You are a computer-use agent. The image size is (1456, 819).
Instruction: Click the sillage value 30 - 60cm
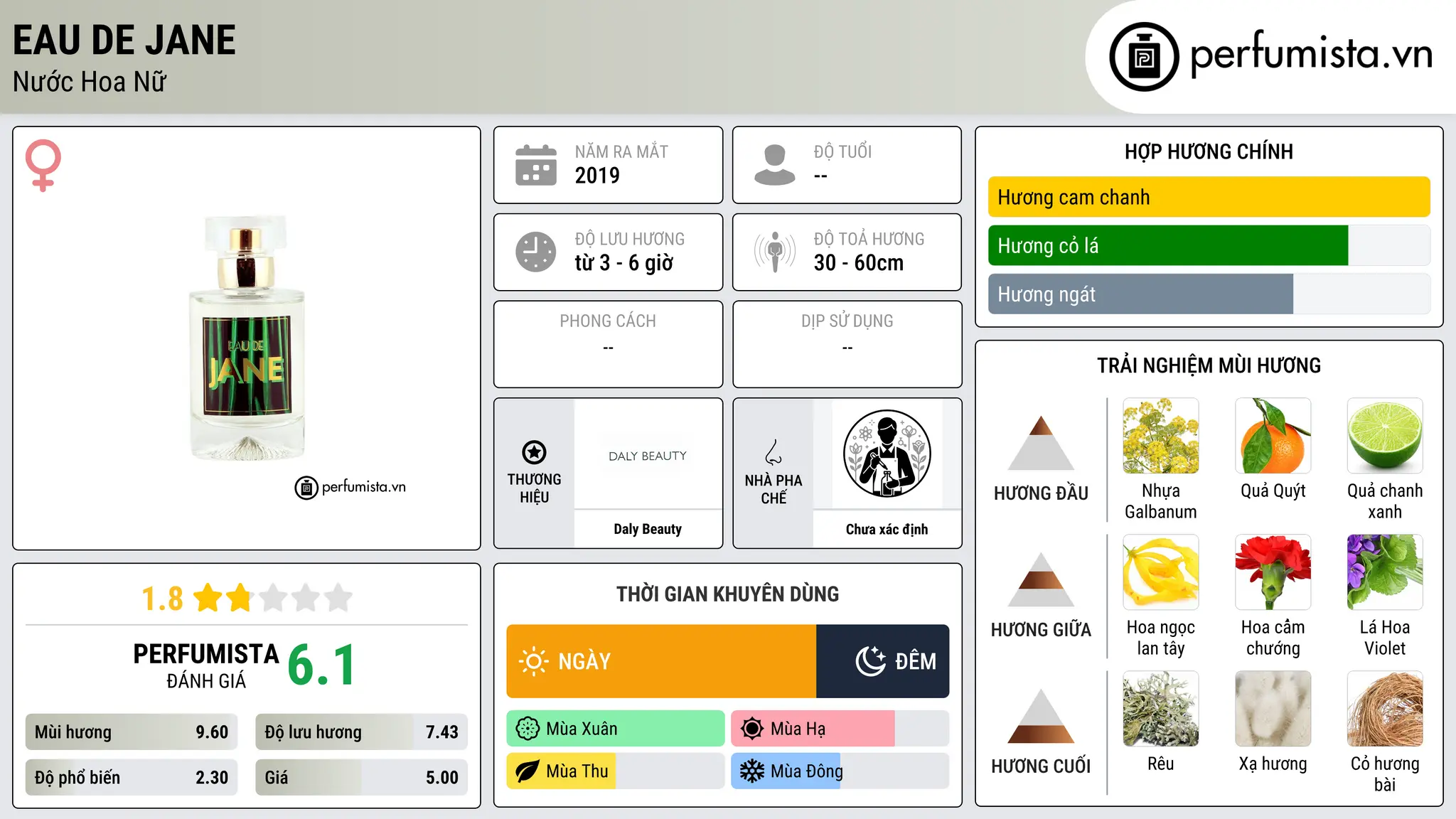(859, 263)
